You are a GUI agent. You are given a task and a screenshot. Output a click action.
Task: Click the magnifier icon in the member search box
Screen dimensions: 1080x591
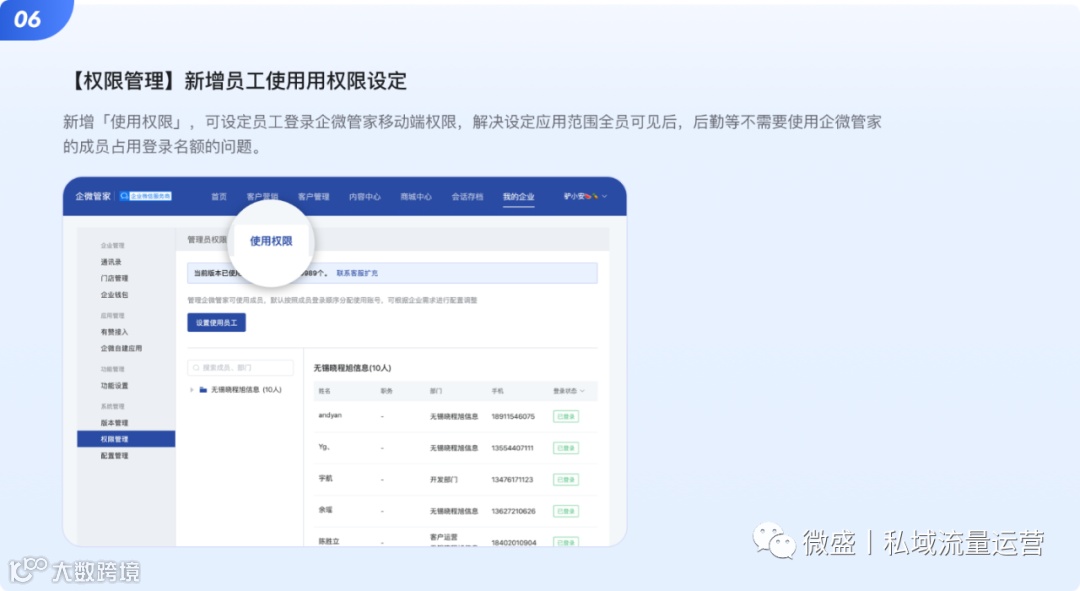pos(196,368)
